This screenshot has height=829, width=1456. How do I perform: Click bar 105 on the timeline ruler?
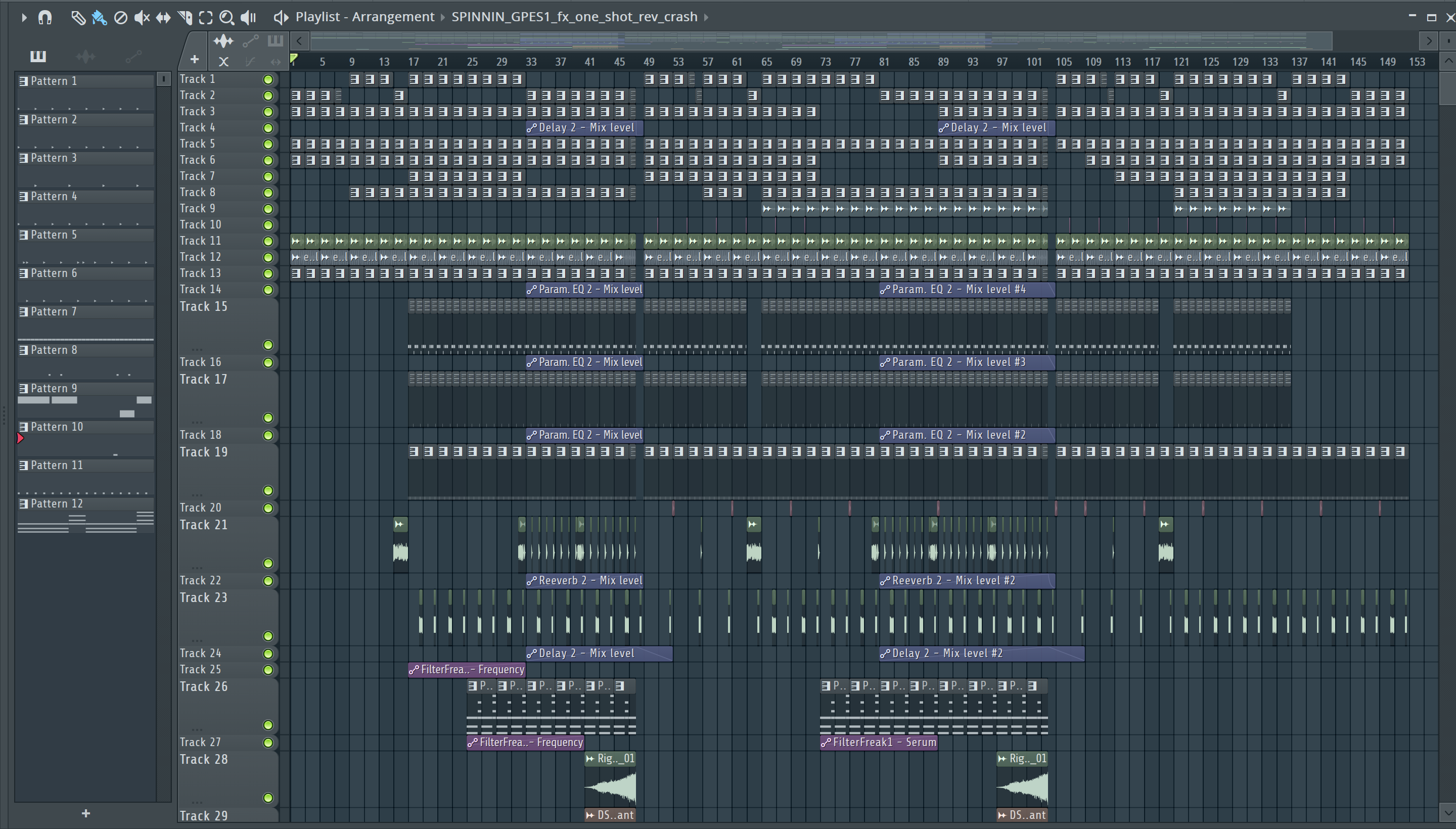[1063, 62]
